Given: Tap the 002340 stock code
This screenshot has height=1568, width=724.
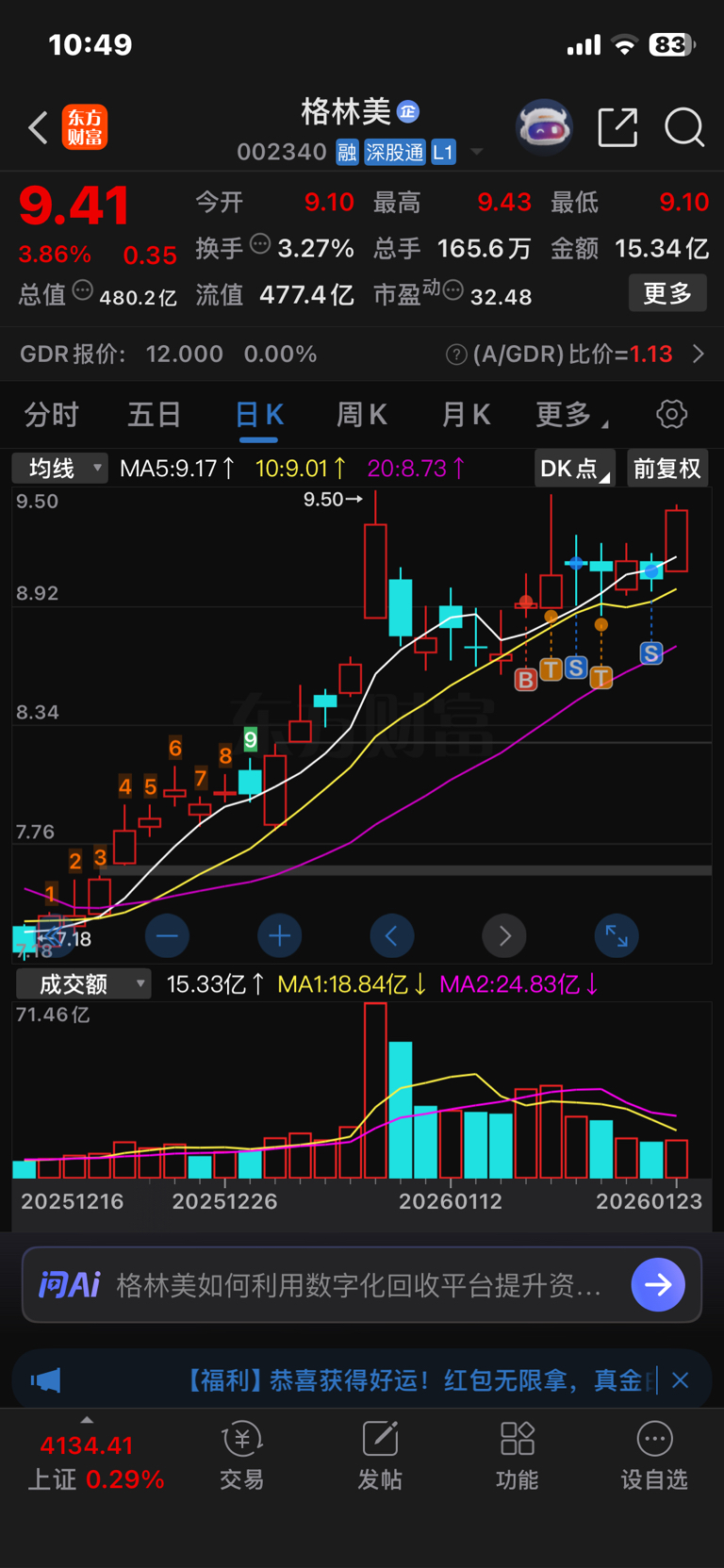Looking at the screenshot, I should [x=282, y=152].
